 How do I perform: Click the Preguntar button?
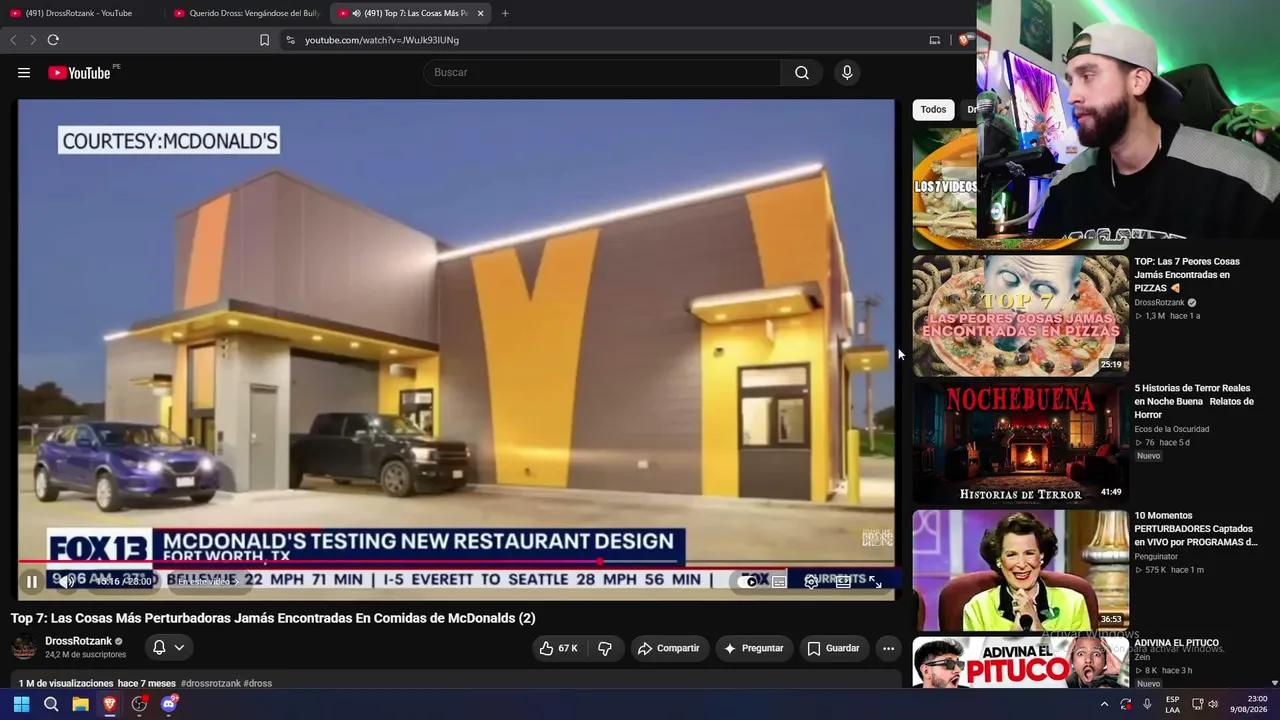[x=753, y=648]
